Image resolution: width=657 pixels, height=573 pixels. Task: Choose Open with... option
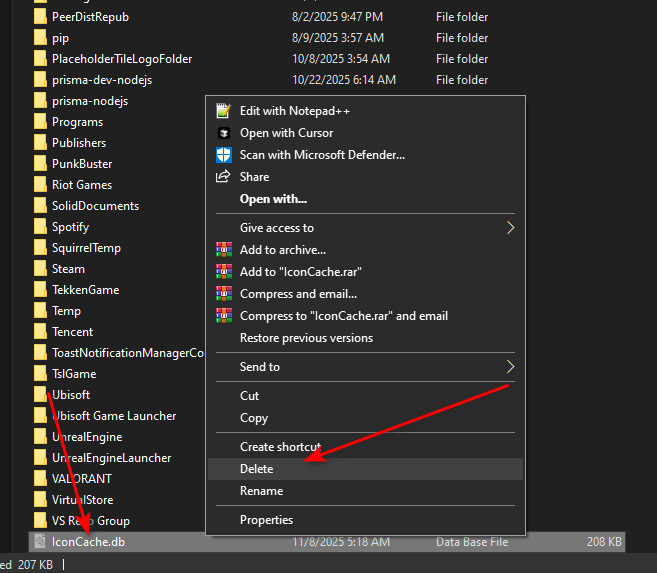pyautogui.click(x=365, y=199)
